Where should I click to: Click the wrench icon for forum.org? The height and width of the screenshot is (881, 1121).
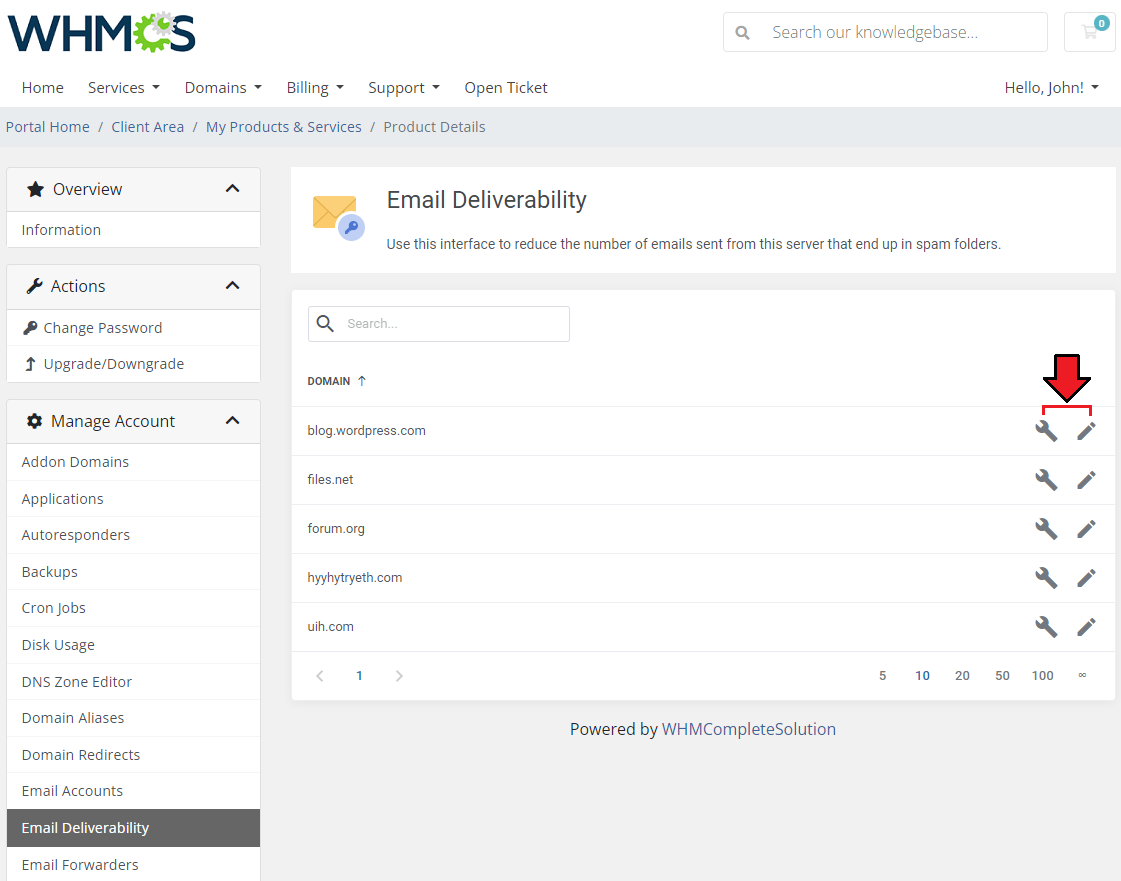pos(1046,528)
